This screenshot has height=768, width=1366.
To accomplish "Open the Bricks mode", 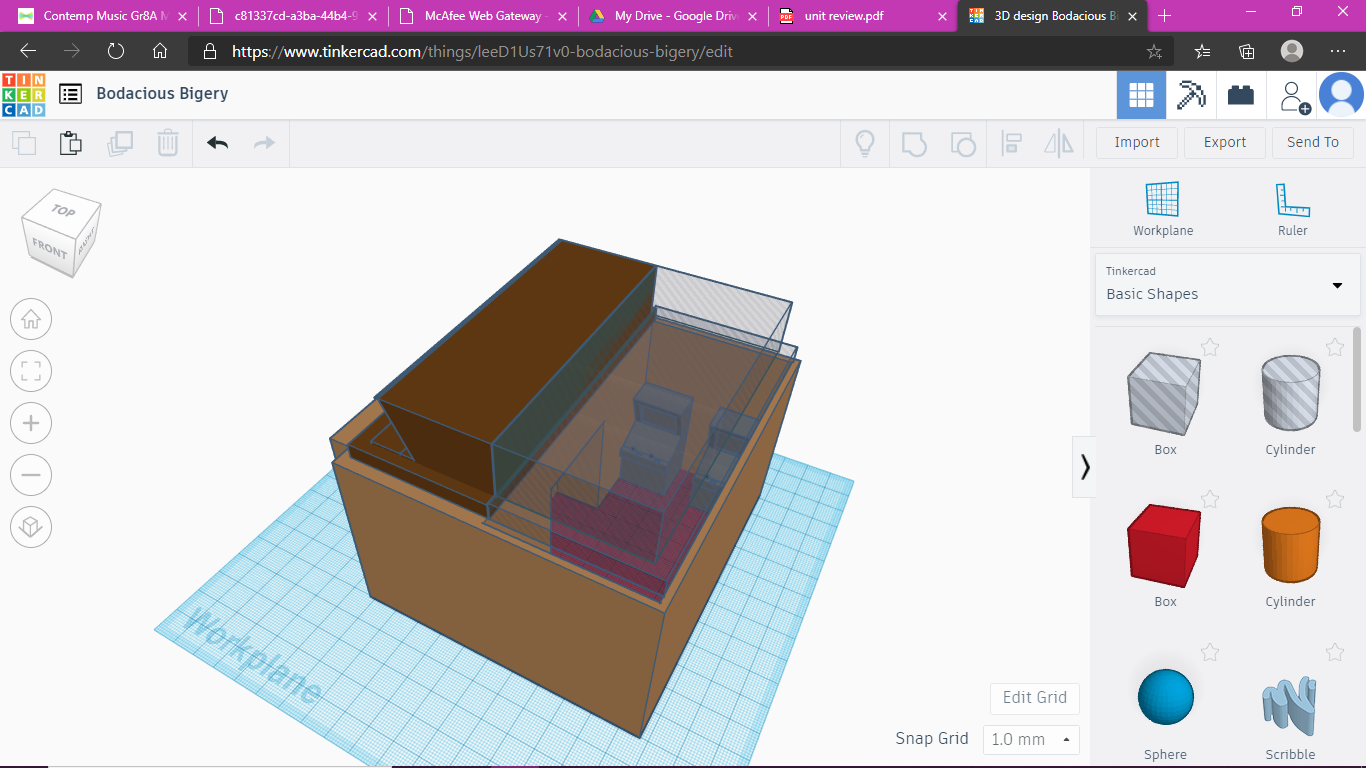I will tap(1241, 95).
